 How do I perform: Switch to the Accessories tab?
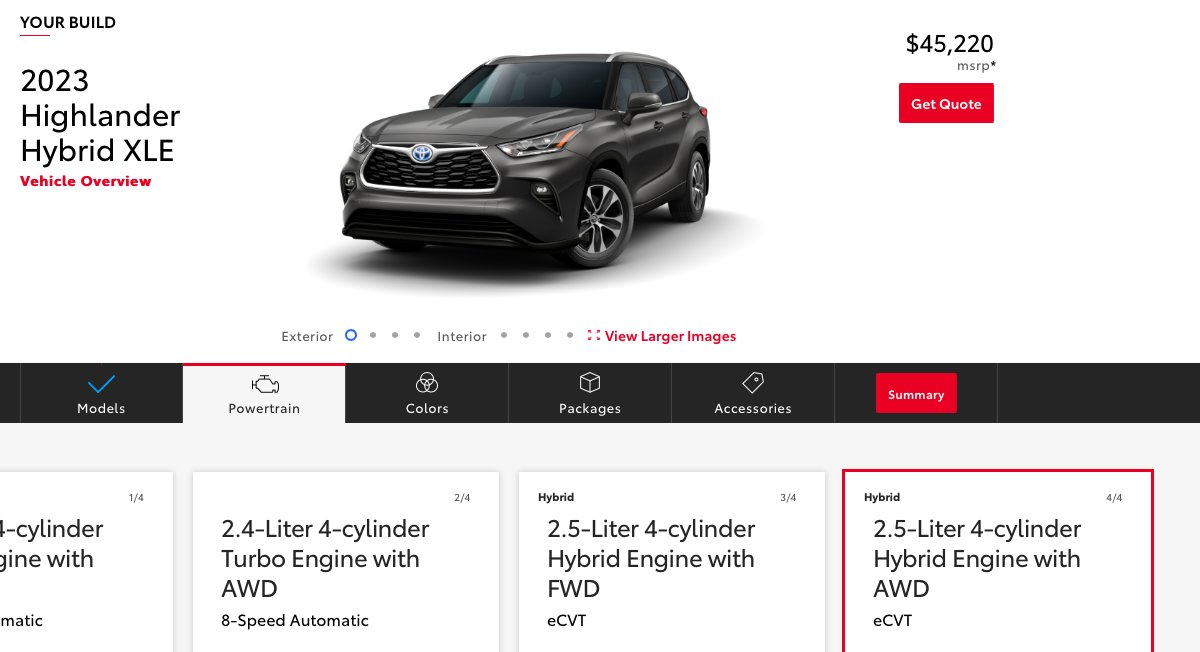point(753,393)
